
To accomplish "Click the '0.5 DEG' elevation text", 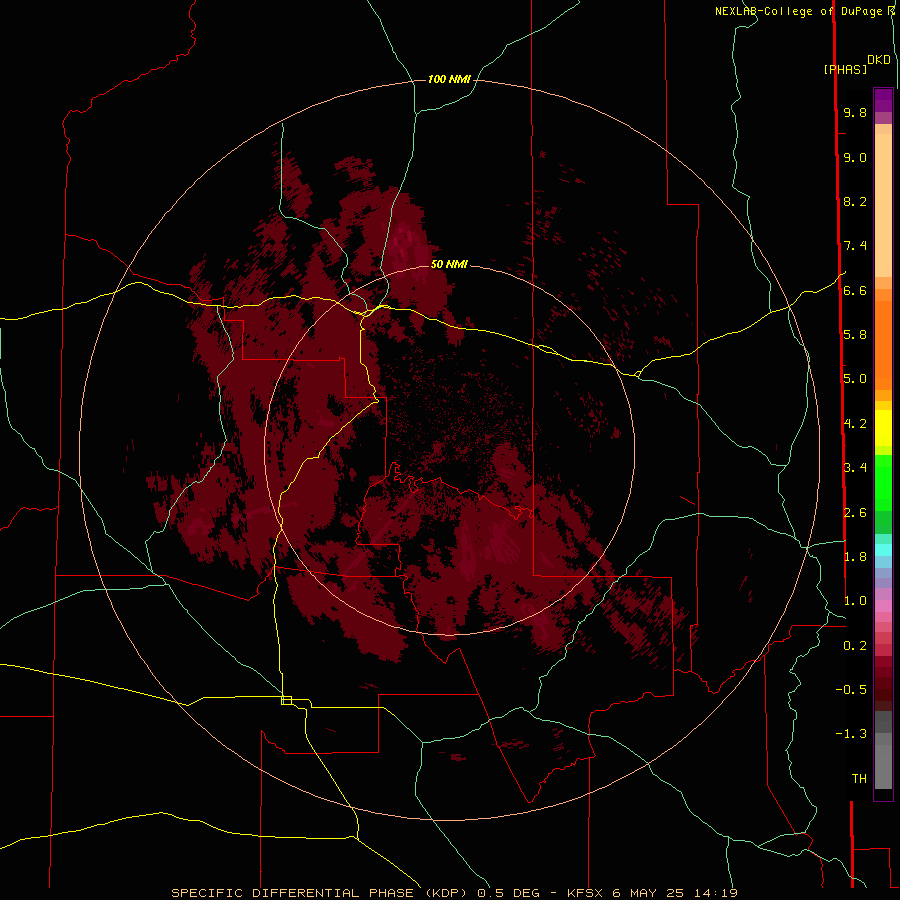I will coord(509,893).
